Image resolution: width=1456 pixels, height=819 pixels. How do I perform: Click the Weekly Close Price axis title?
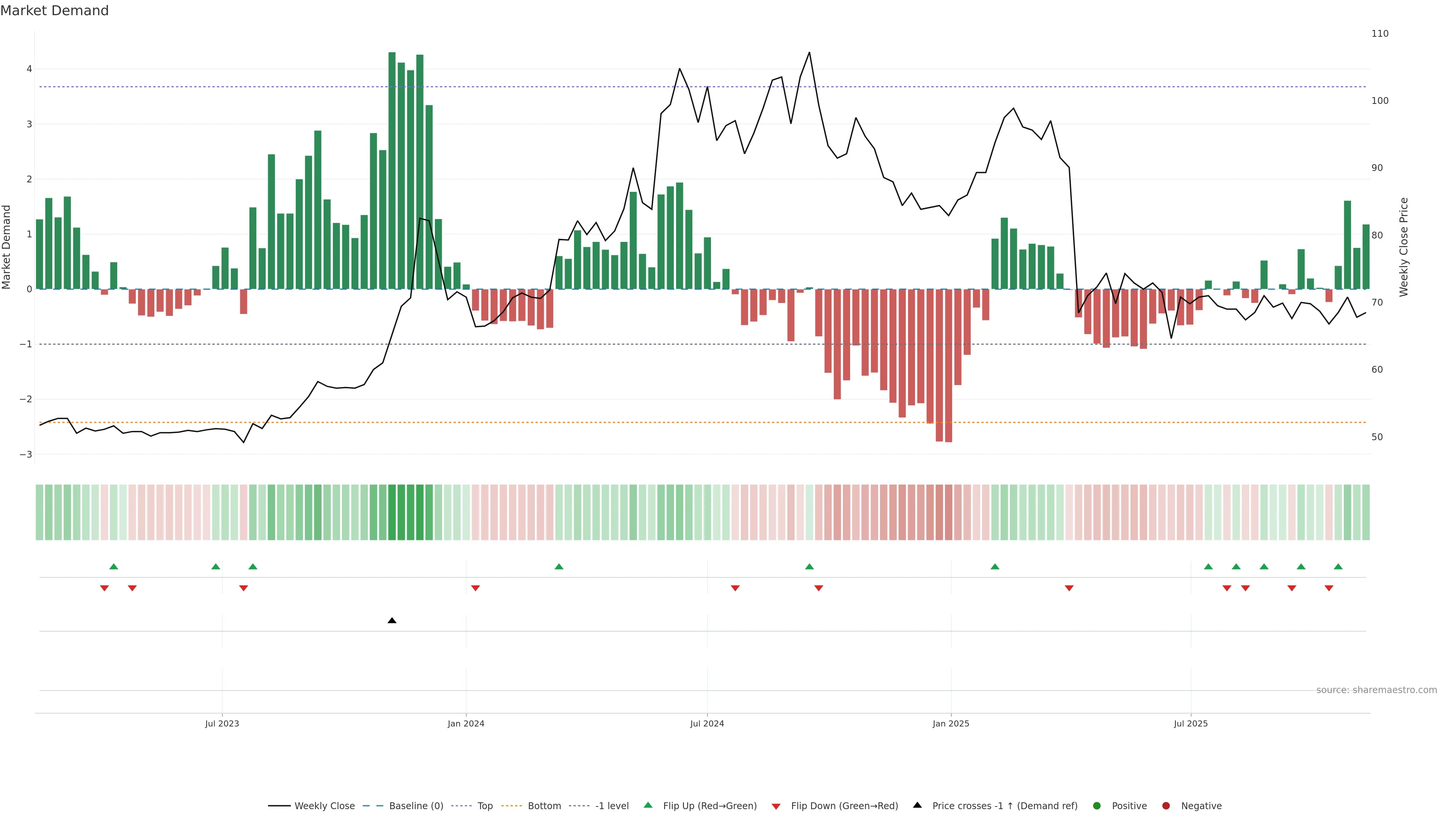(1403, 247)
